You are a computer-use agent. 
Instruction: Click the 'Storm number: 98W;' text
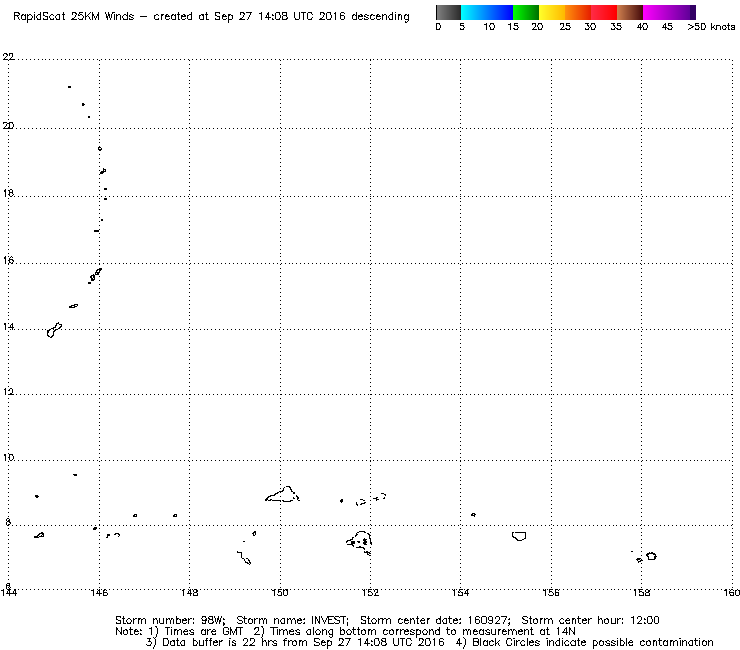click(x=170, y=620)
